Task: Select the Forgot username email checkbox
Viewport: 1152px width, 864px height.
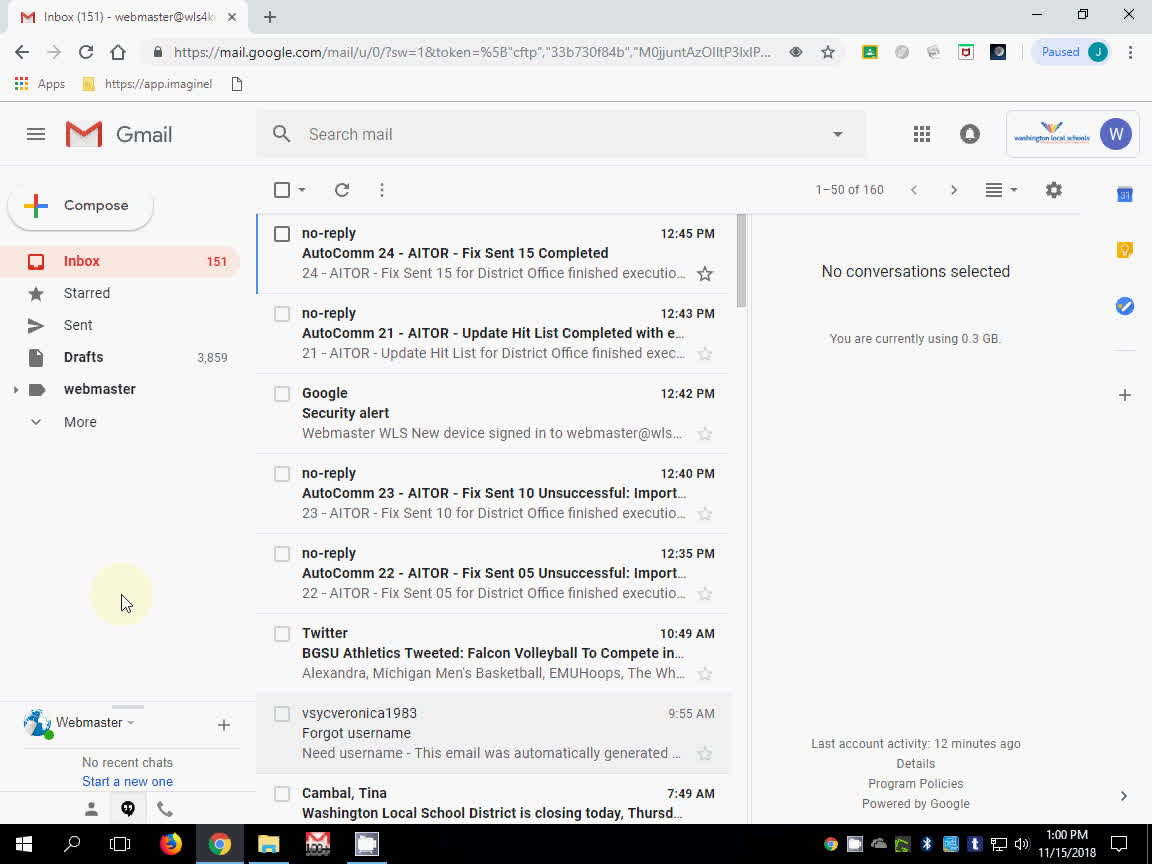Action: point(281,713)
